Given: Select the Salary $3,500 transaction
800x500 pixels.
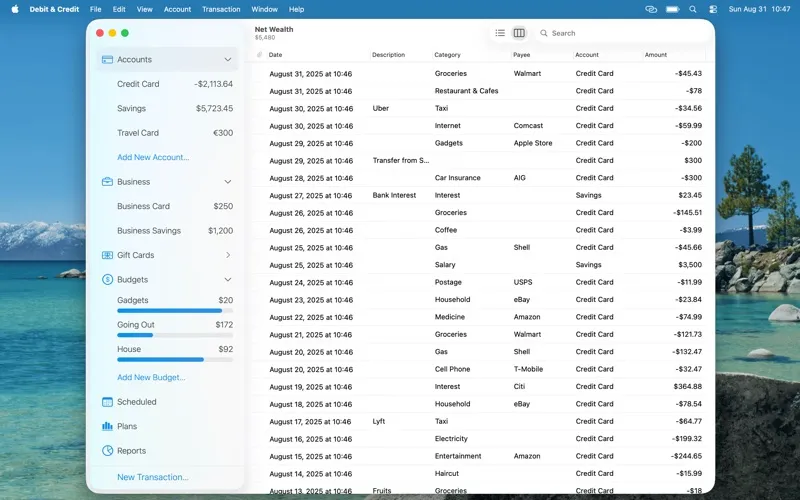Looking at the screenshot, I should click(480, 265).
